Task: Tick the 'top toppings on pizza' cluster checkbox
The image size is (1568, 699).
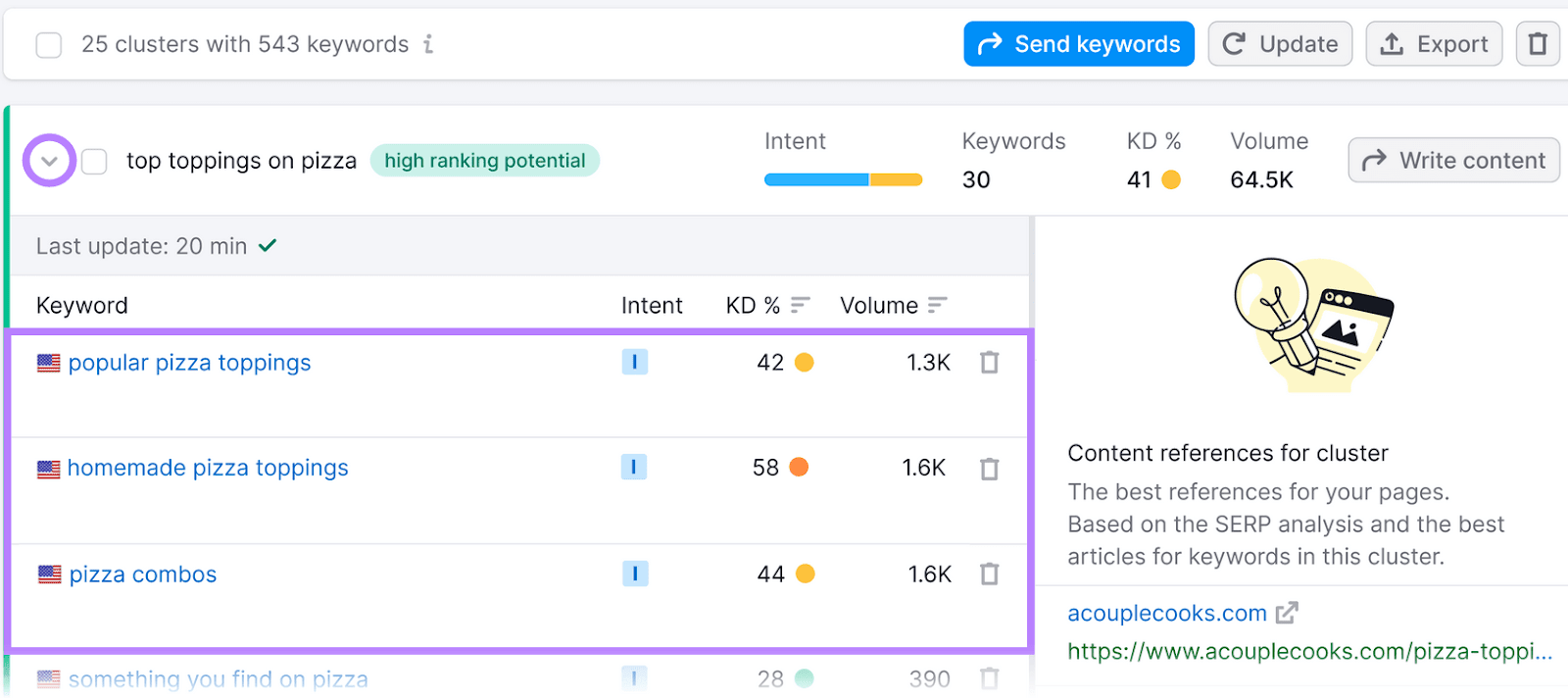Action: click(x=94, y=161)
